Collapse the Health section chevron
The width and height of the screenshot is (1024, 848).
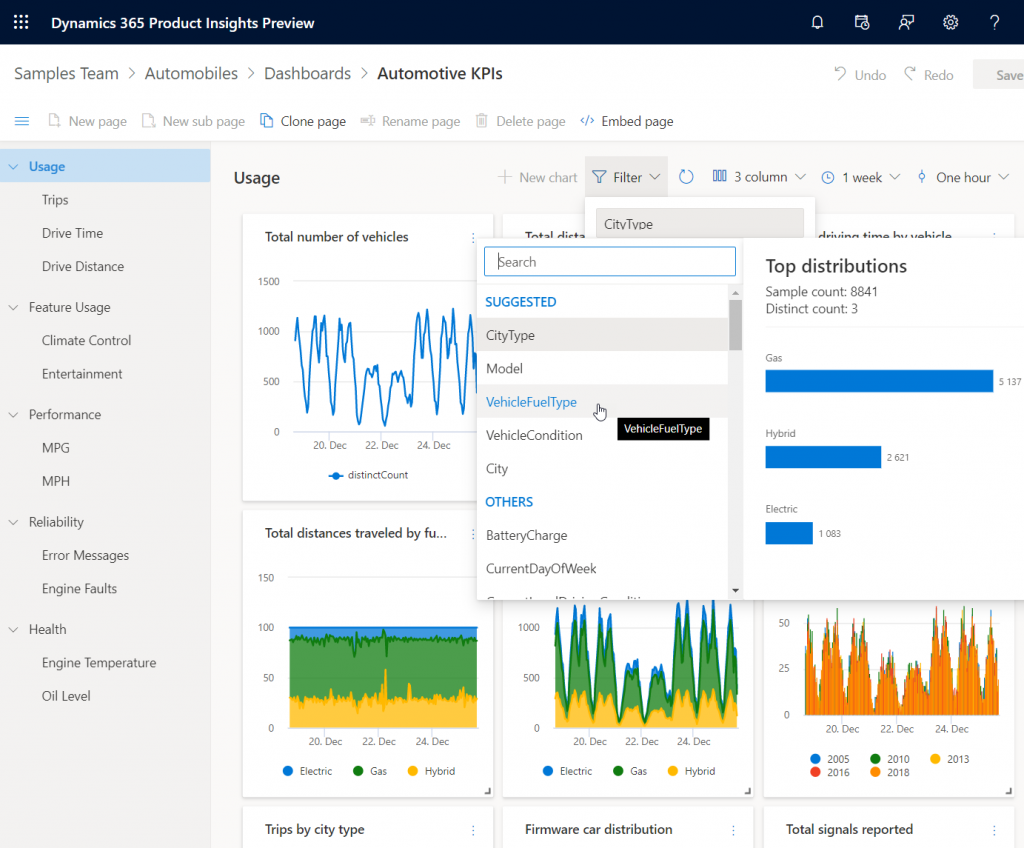coord(13,629)
